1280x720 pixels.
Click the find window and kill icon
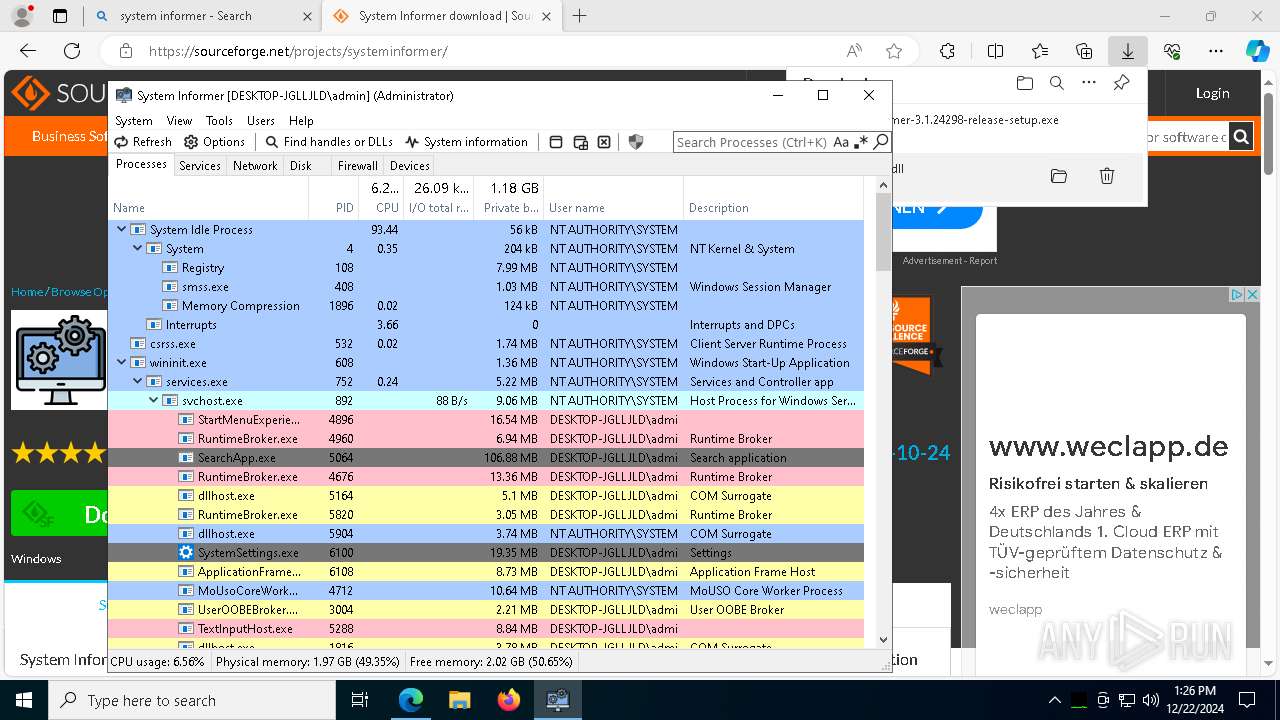click(604, 142)
